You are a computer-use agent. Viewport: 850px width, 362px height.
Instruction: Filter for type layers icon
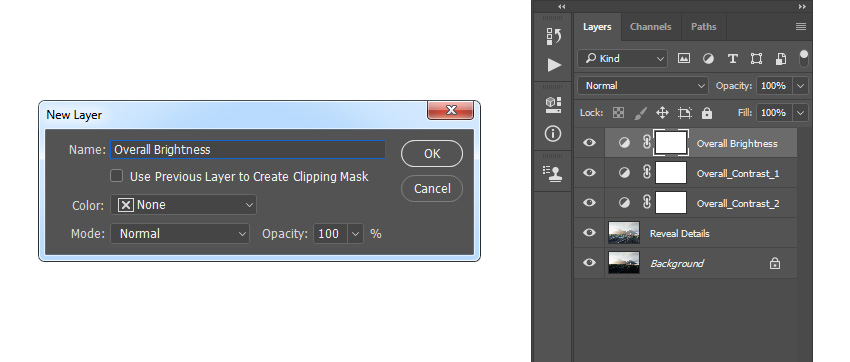[x=732, y=59]
